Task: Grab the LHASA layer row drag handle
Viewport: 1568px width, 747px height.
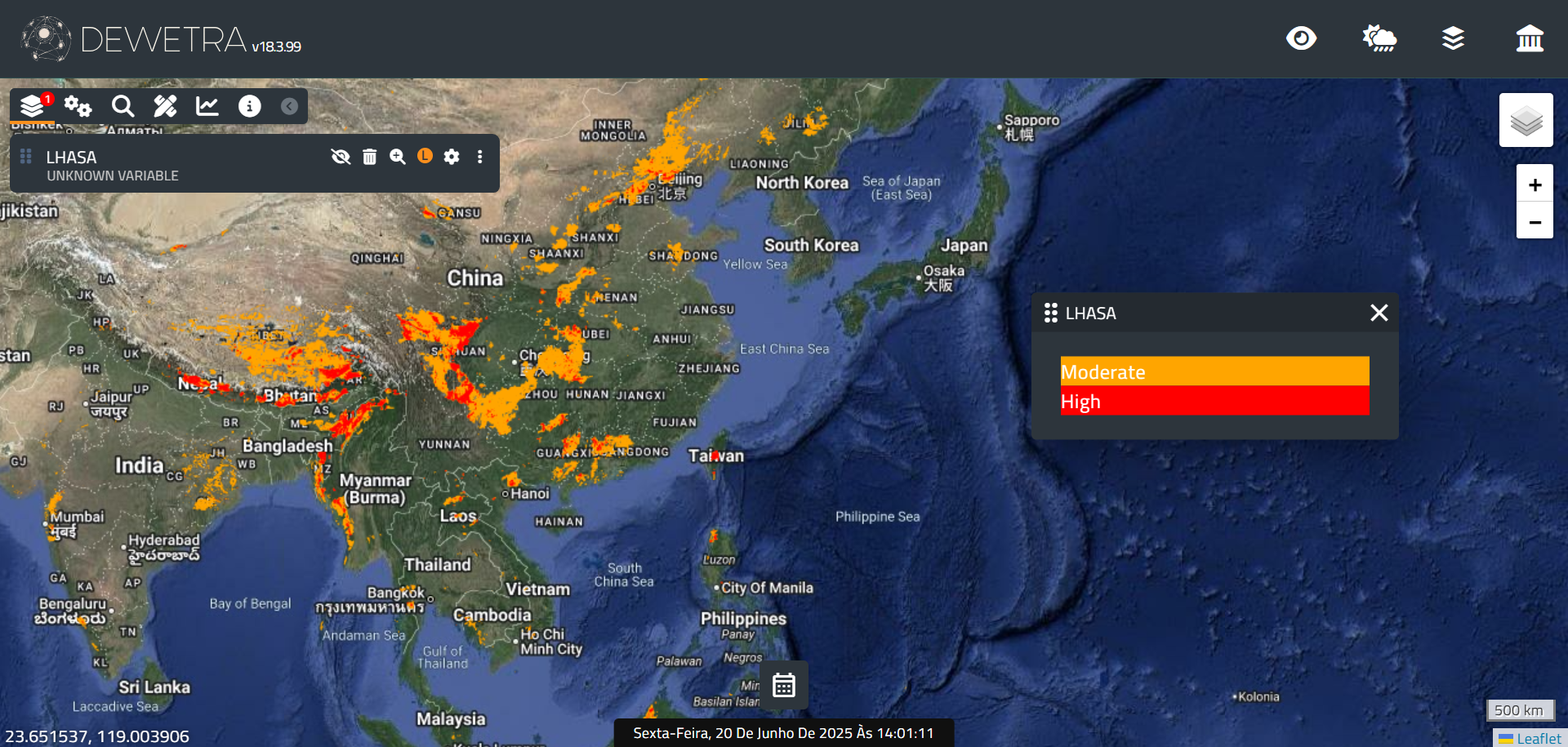Action: (x=26, y=156)
